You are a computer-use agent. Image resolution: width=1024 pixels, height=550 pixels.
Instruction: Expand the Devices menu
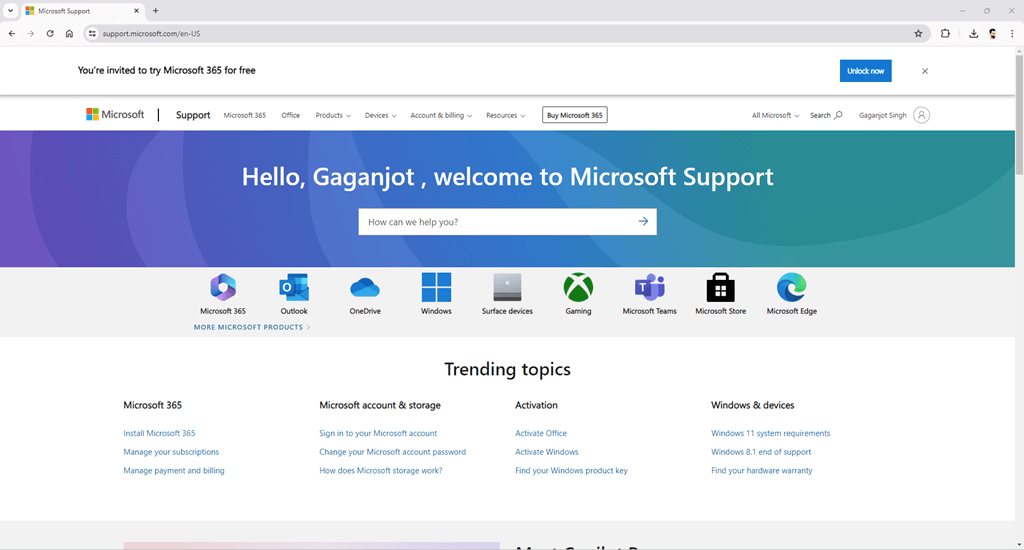pos(380,115)
